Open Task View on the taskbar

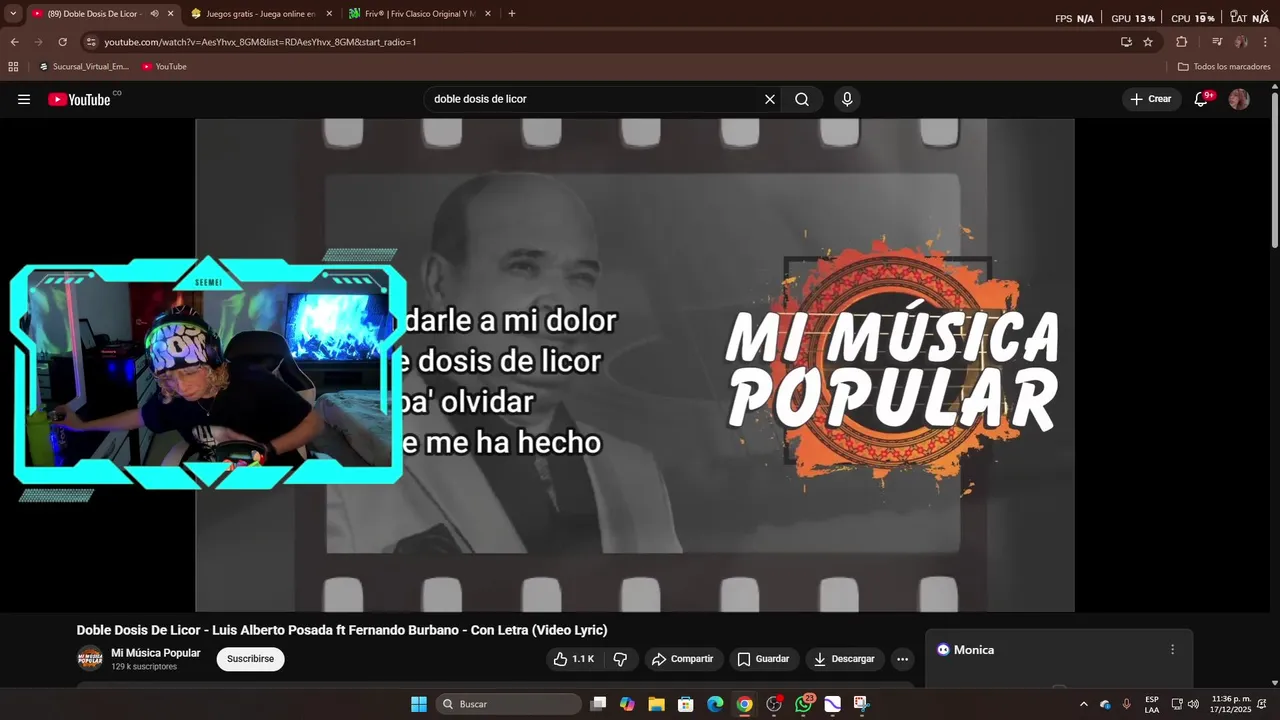[598, 704]
